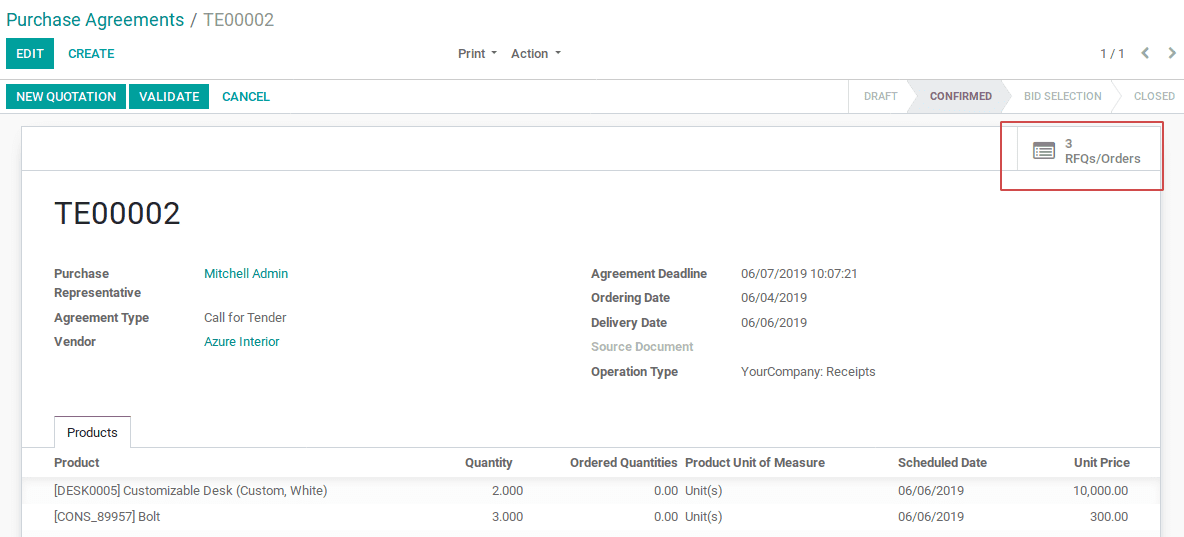Open the RFQs/Orders list icon

[1044, 151]
